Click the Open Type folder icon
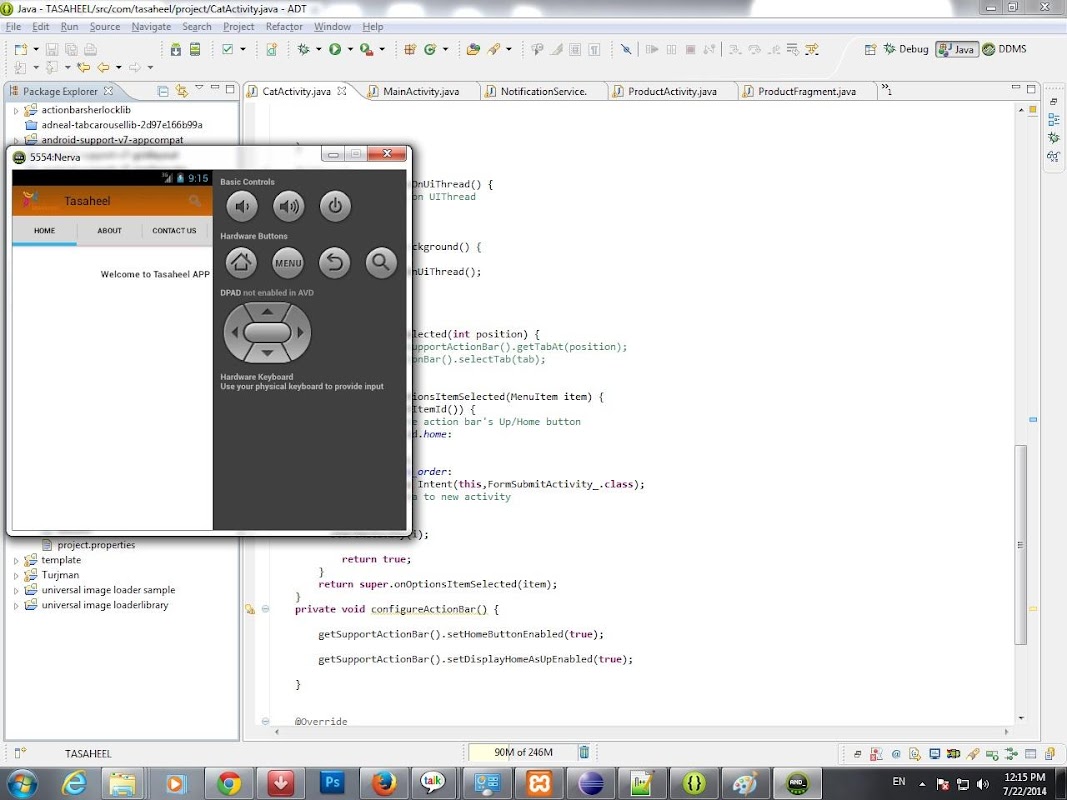This screenshot has width=1067, height=800. [473, 49]
